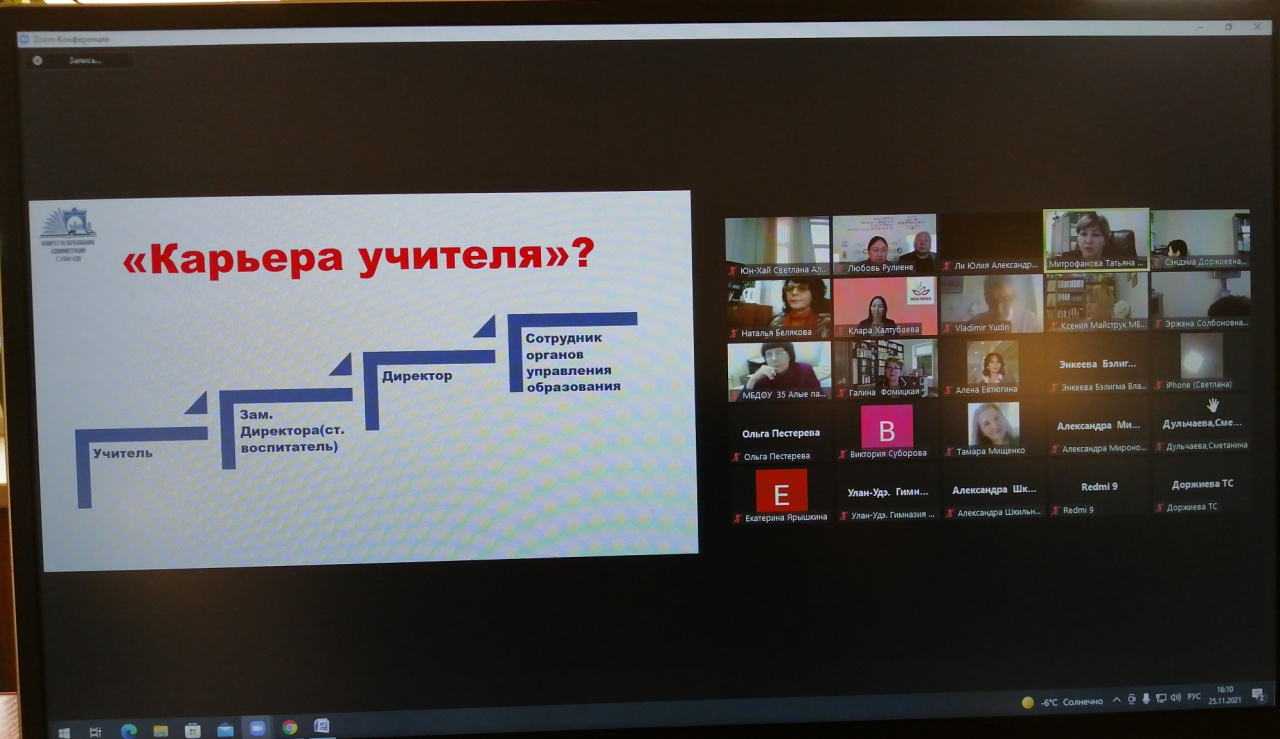Launch Google Chrome from the taskbar
The width and height of the screenshot is (1280, 739).
tap(290, 728)
